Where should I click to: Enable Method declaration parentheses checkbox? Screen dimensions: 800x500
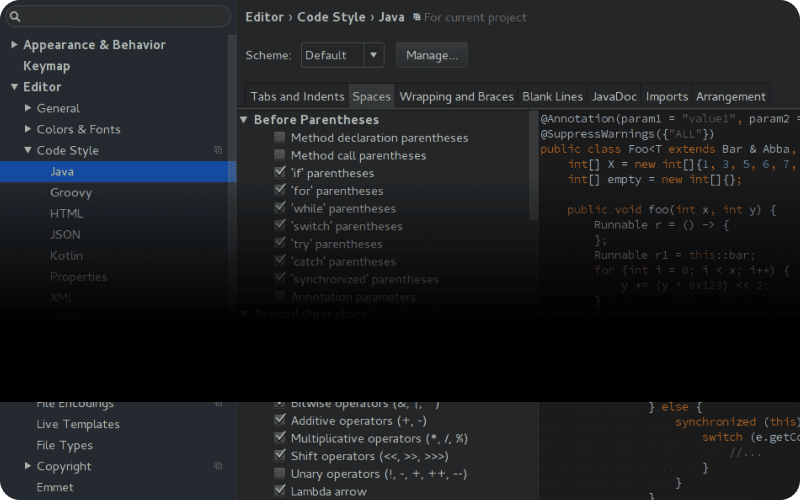tap(280, 138)
